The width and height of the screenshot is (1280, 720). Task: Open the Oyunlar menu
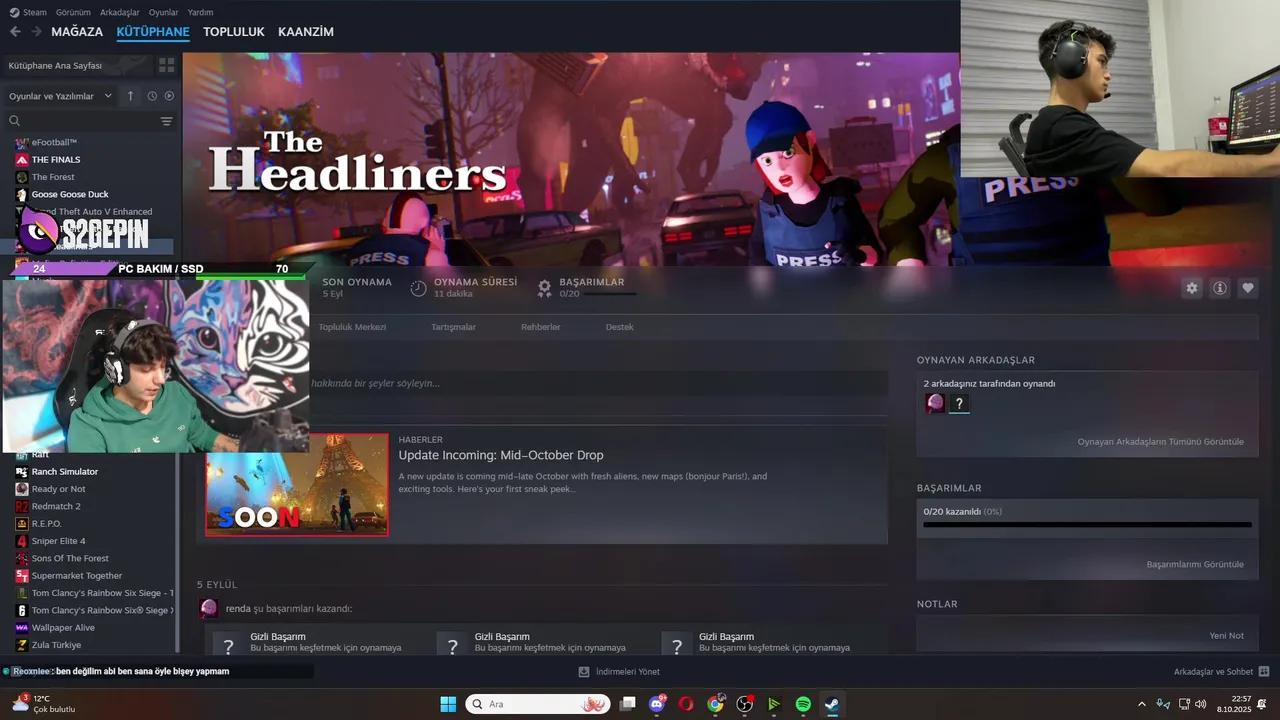[x=163, y=12]
